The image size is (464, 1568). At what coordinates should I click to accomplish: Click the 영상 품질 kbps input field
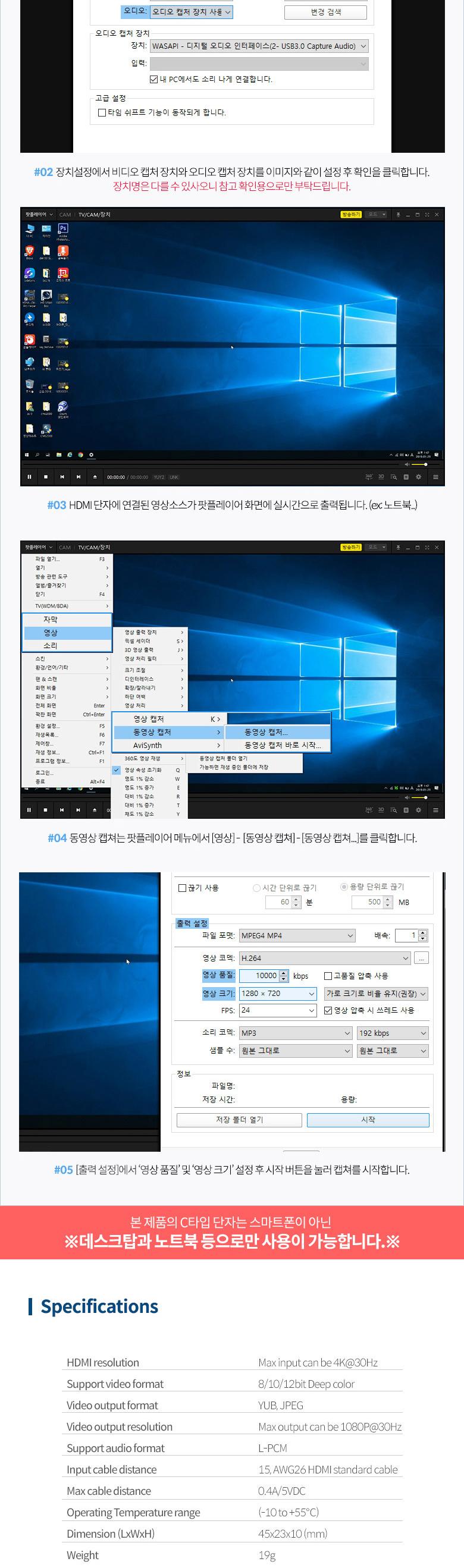[260, 976]
